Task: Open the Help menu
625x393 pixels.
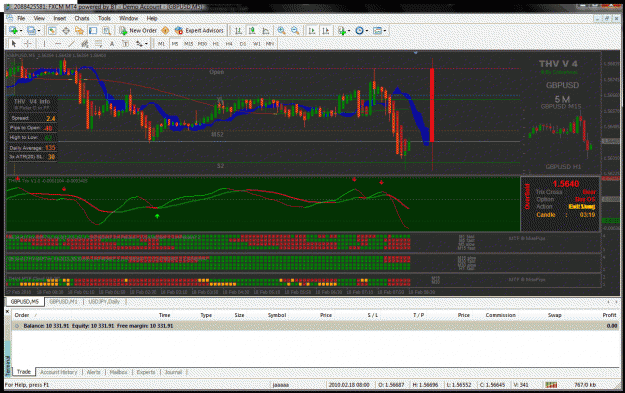Action: tap(152, 18)
